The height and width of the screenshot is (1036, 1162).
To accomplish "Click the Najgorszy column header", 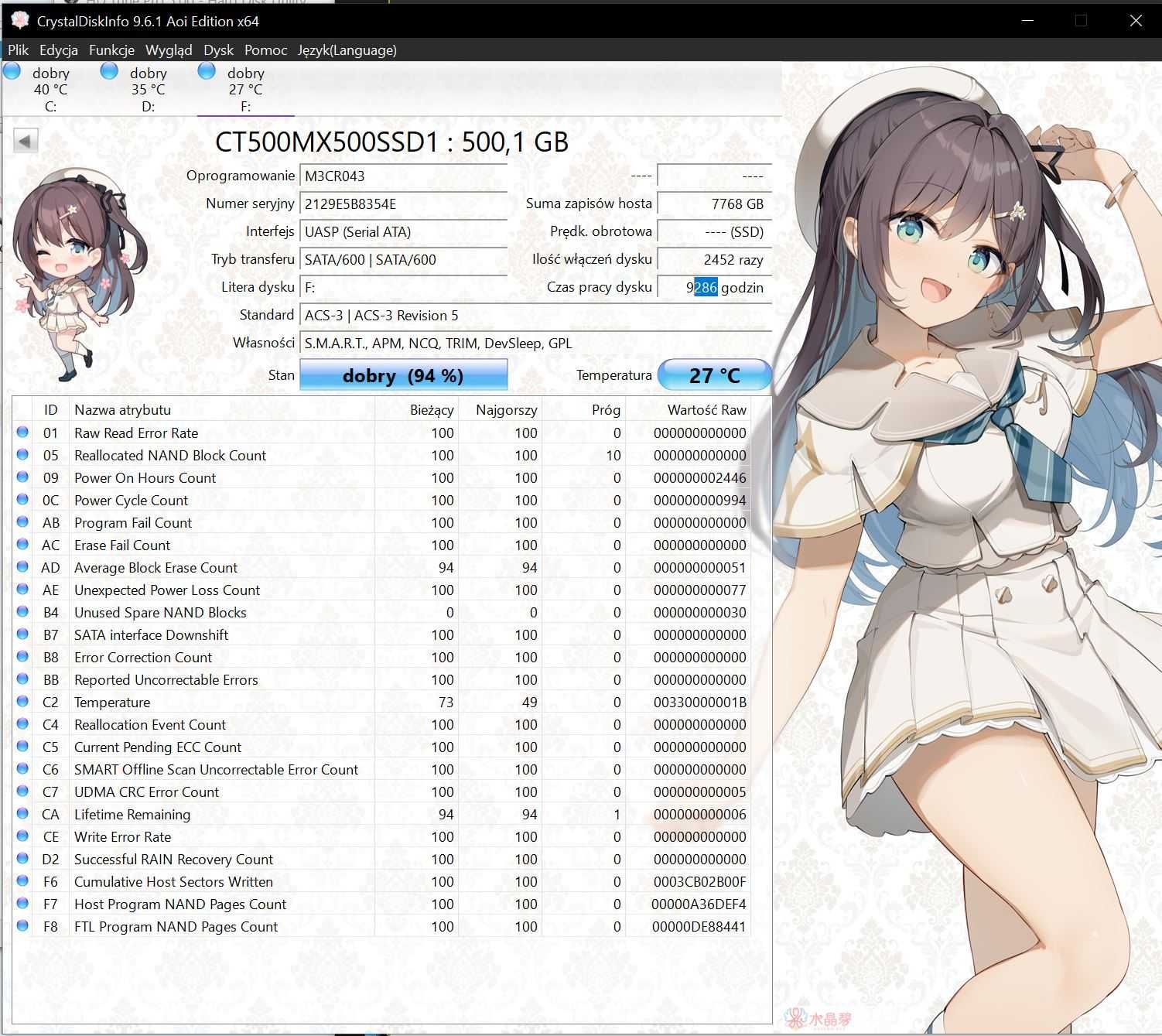I will pyautogui.click(x=500, y=409).
